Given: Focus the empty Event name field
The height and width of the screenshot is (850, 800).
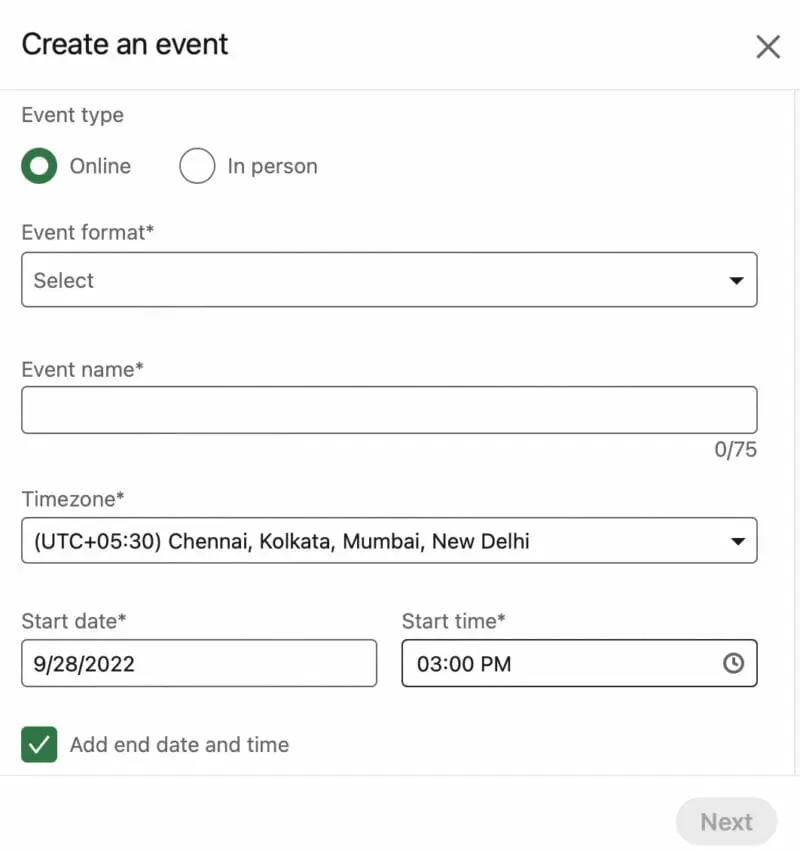Looking at the screenshot, I should tap(389, 408).
